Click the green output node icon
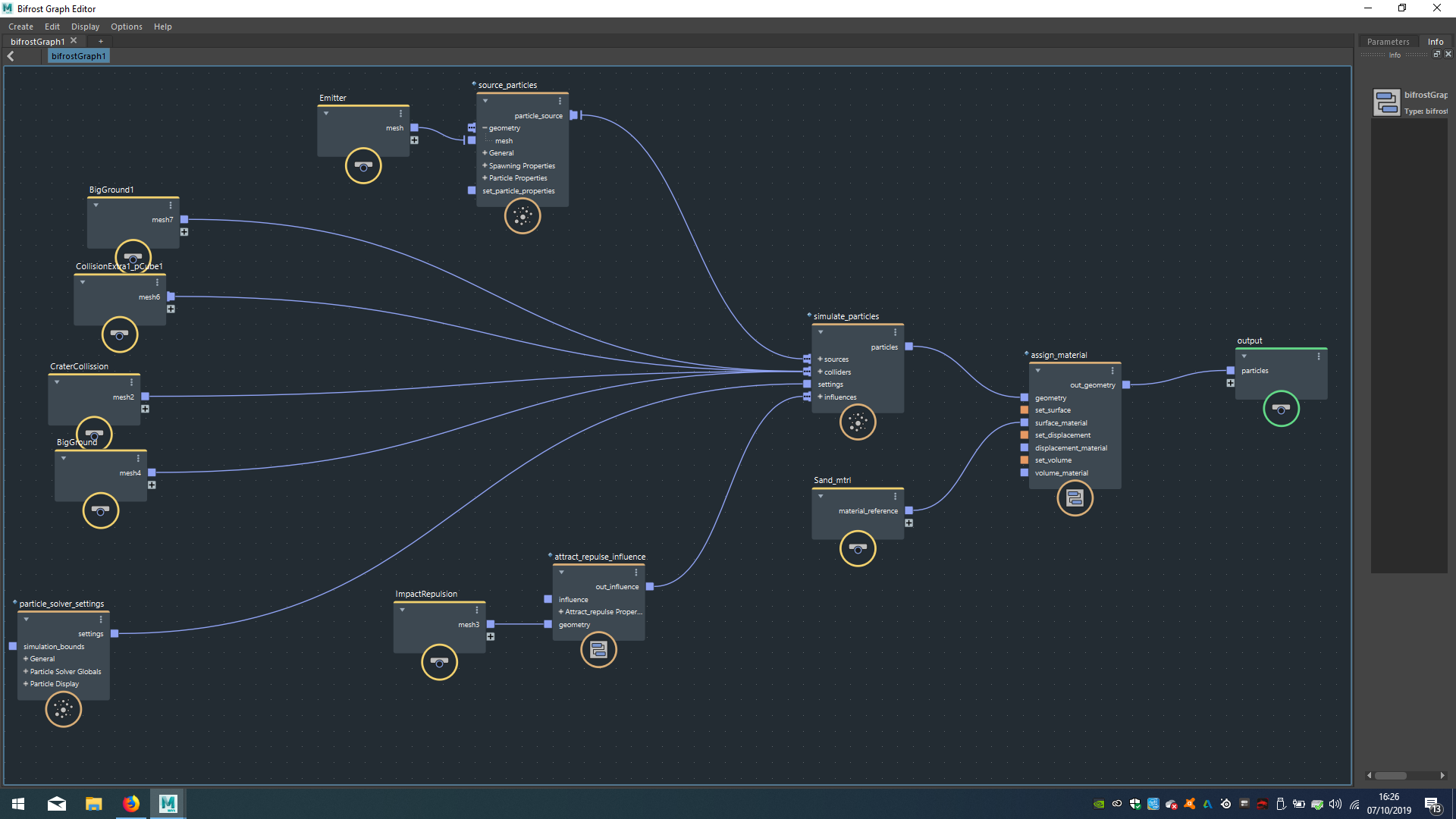Screen dimensions: 1456x819 click(1281, 409)
